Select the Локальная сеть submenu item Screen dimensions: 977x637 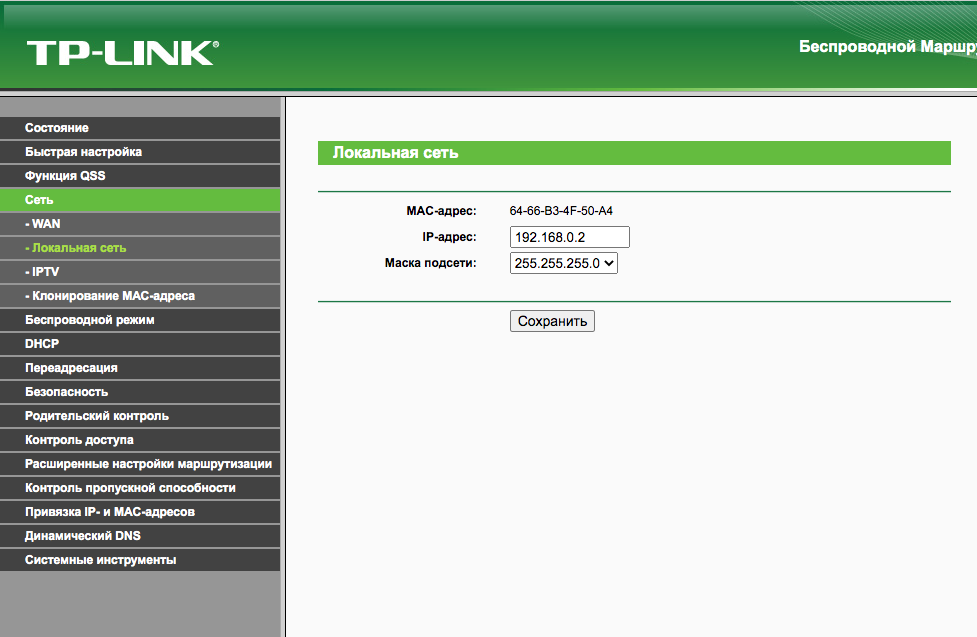(x=140, y=247)
